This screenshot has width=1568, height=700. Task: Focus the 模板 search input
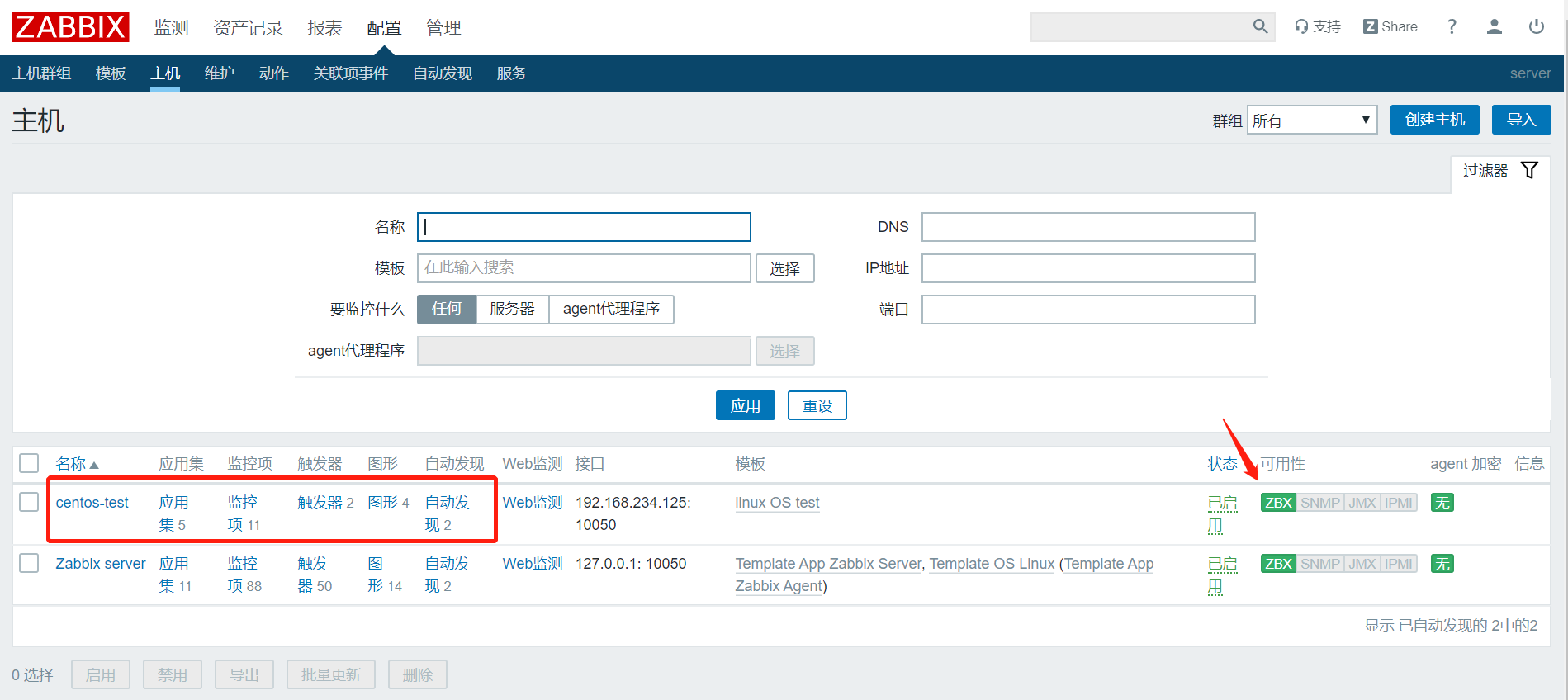coord(584,268)
